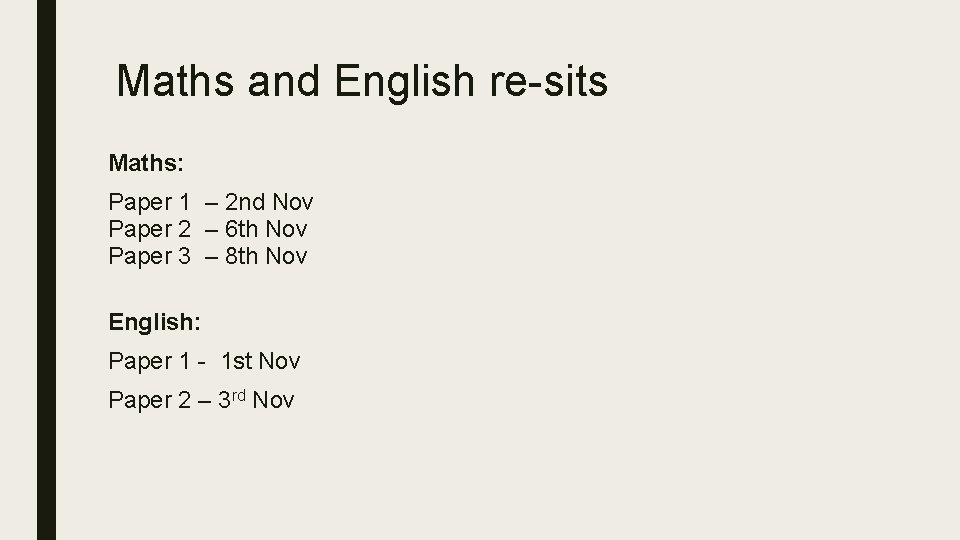Screen dimensions: 960x540
Task: Click the 'Paper 3 – 8th Nov' line
Action: tap(208, 256)
